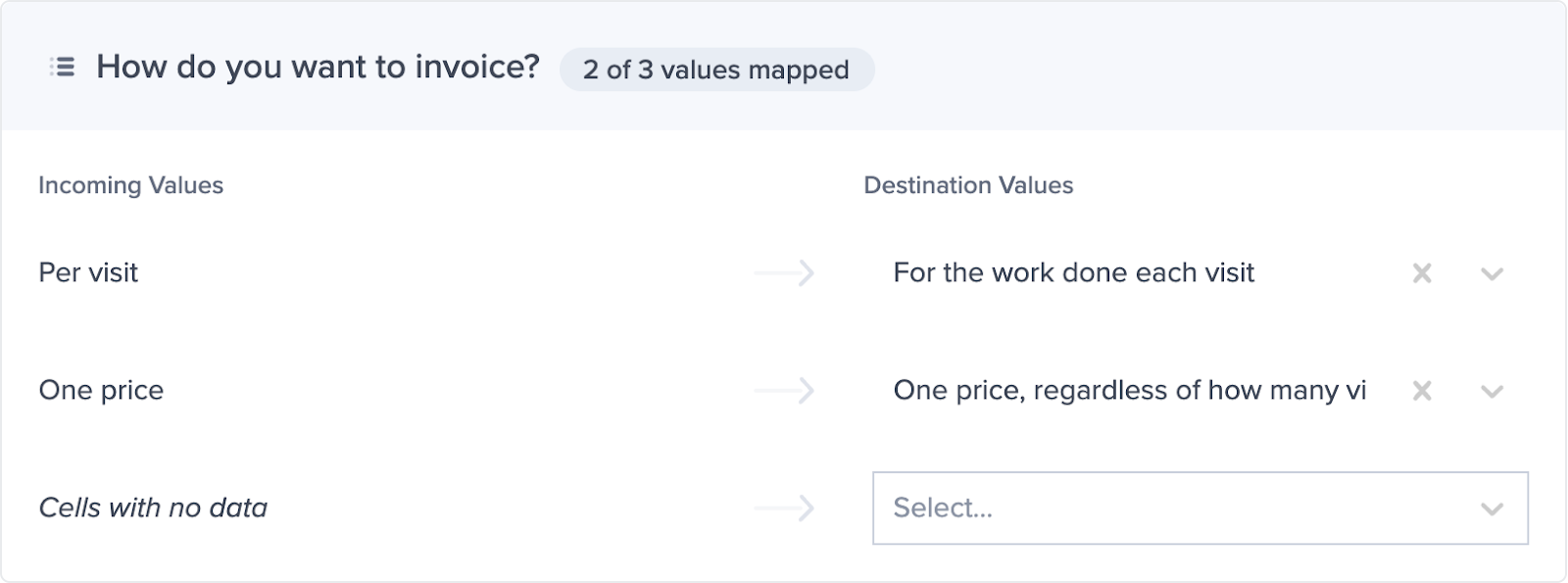Click the 'How do you want to invoice?' heading
This screenshot has width=1568, height=583.
pos(318,67)
